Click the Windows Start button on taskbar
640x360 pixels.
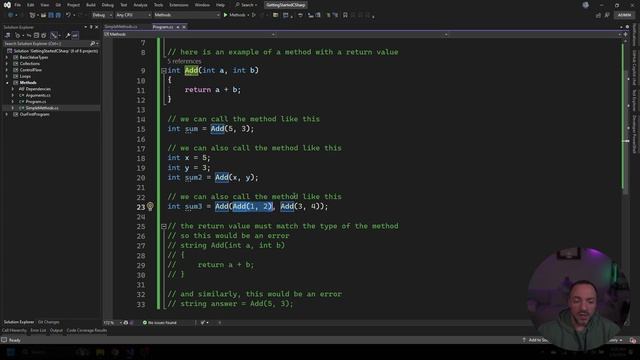[10, 352]
